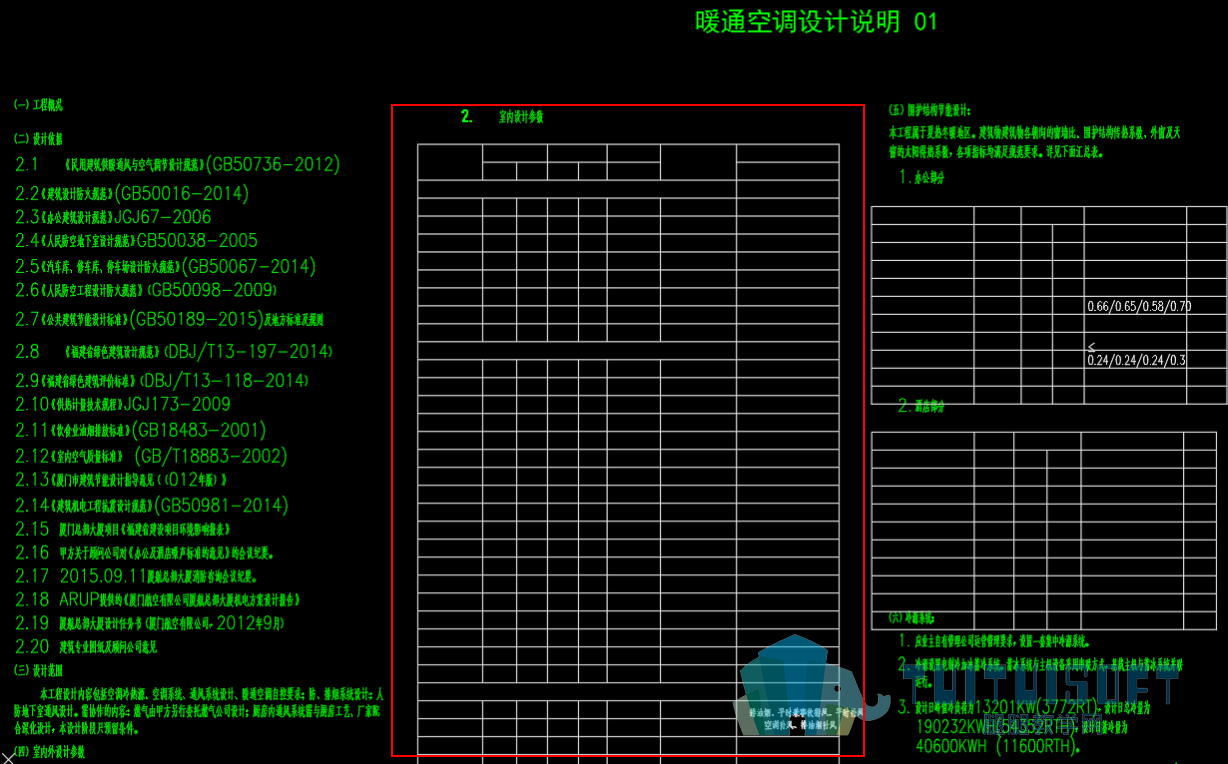Screen dimensions: 1228x764
Task: Select 'JGJ67-2006' in item 2.3
Action: click(162, 217)
